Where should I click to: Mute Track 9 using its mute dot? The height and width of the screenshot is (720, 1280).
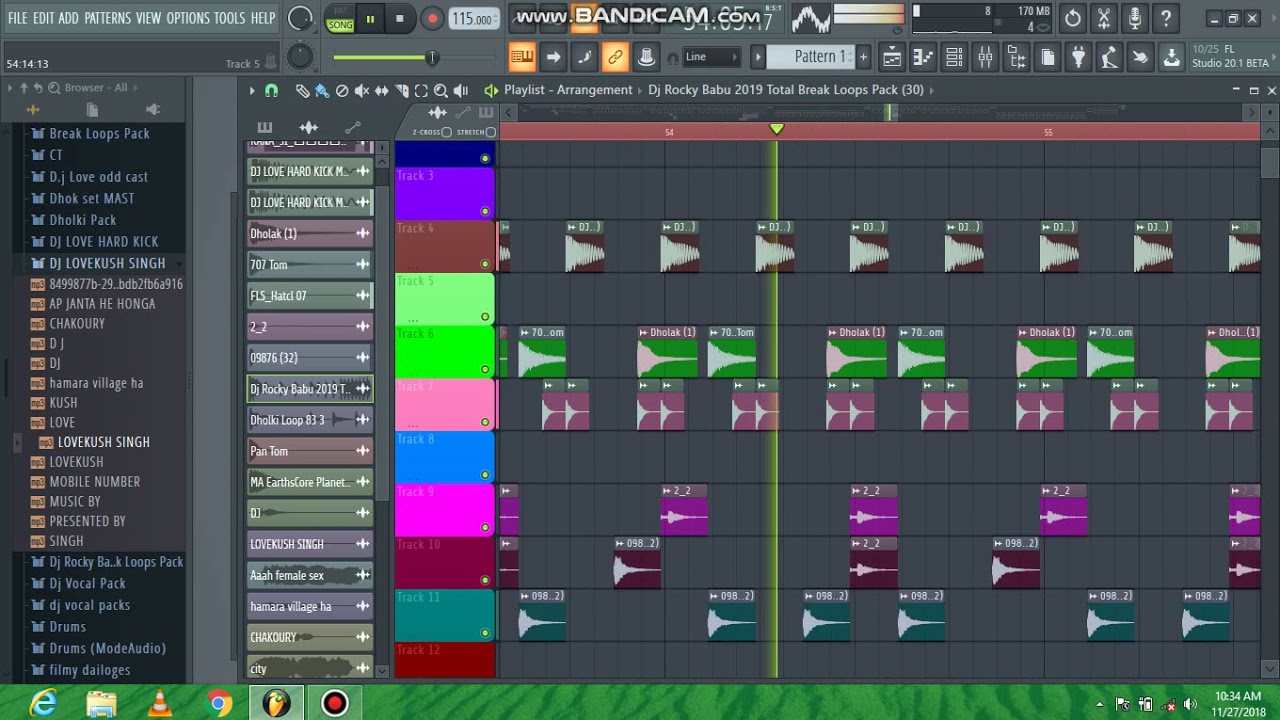485,527
